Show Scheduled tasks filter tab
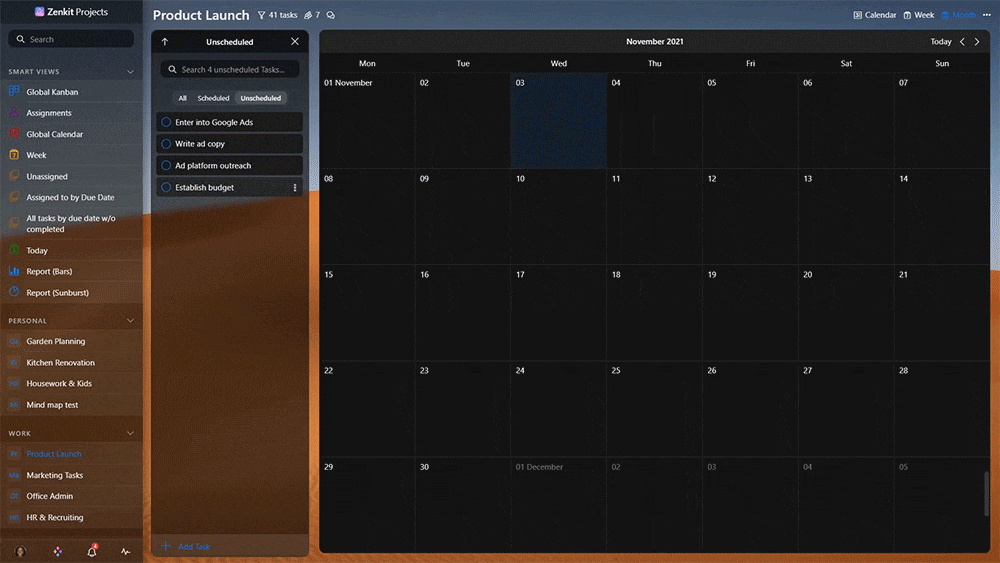The image size is (1000, 563). point(213,98)
